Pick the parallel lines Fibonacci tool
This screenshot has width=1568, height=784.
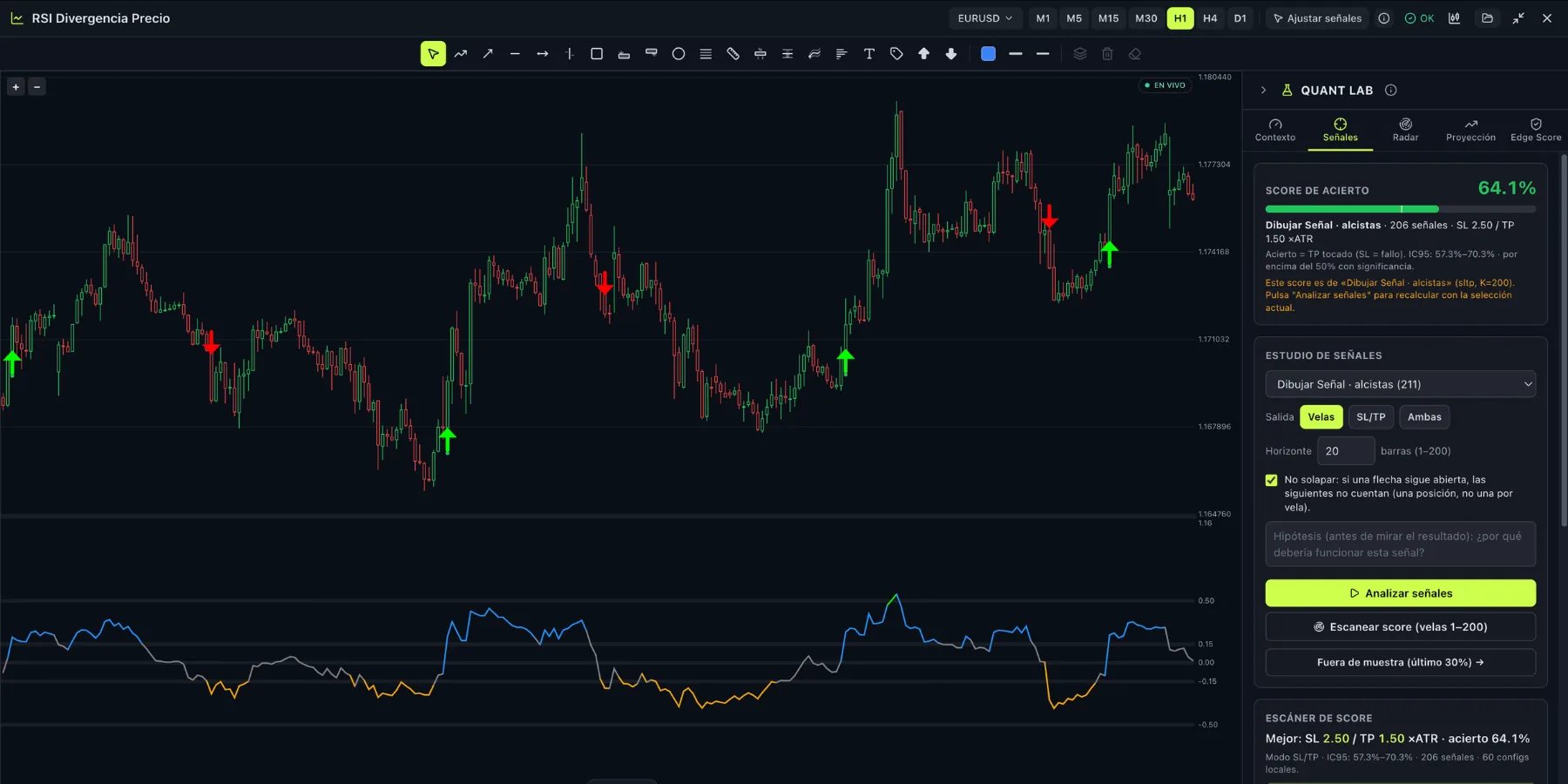pos(706,54)
